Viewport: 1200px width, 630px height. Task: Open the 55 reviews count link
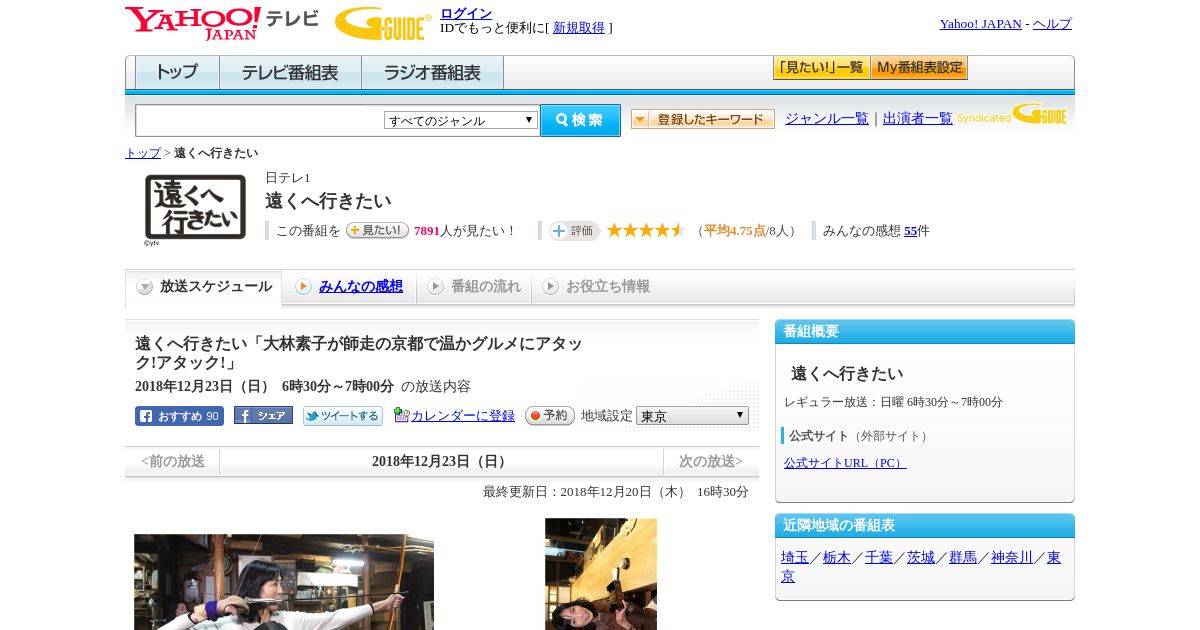910,231
